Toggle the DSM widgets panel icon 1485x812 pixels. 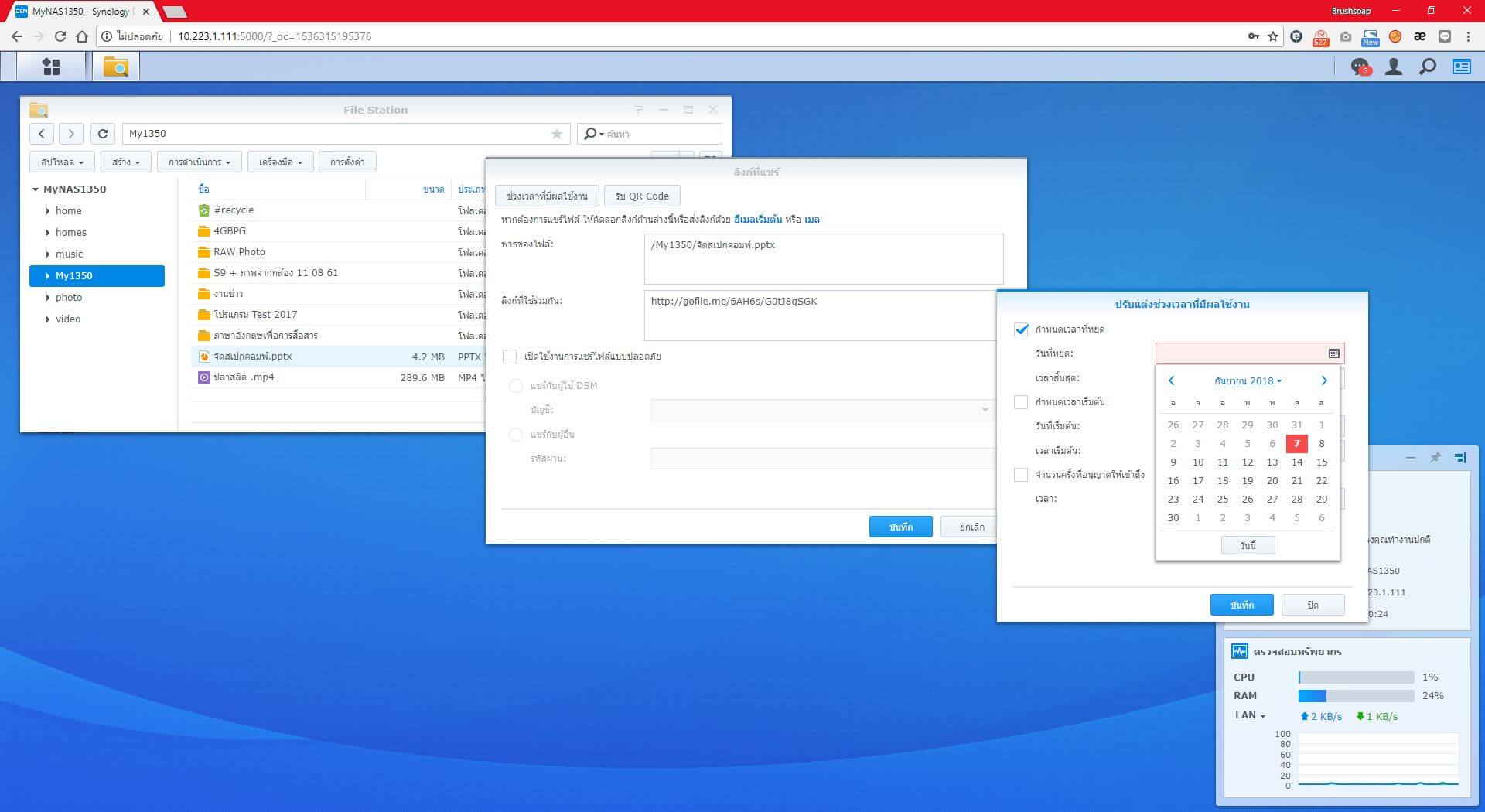[1462, 67]
